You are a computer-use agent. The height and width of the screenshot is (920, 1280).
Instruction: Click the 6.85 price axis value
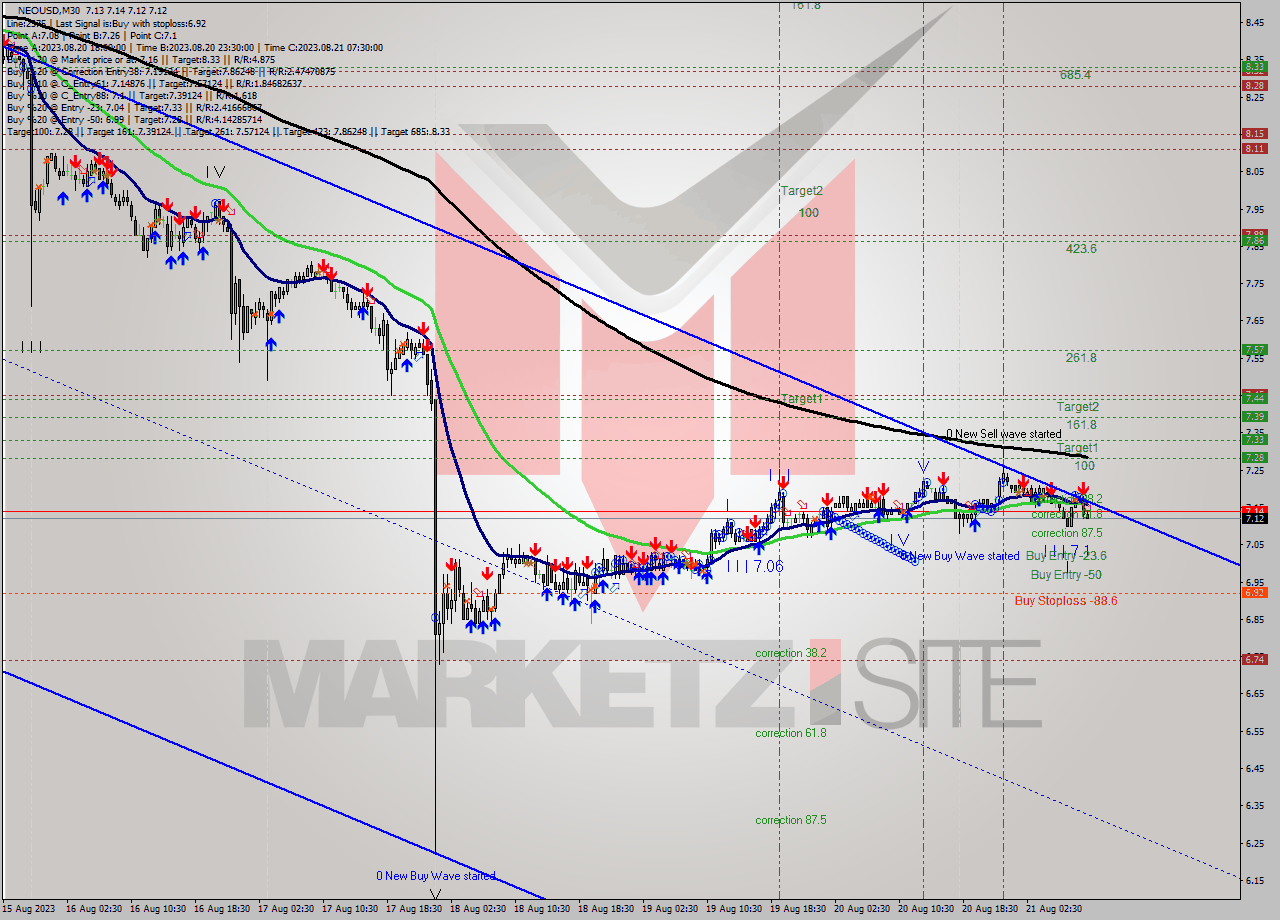1256,619
